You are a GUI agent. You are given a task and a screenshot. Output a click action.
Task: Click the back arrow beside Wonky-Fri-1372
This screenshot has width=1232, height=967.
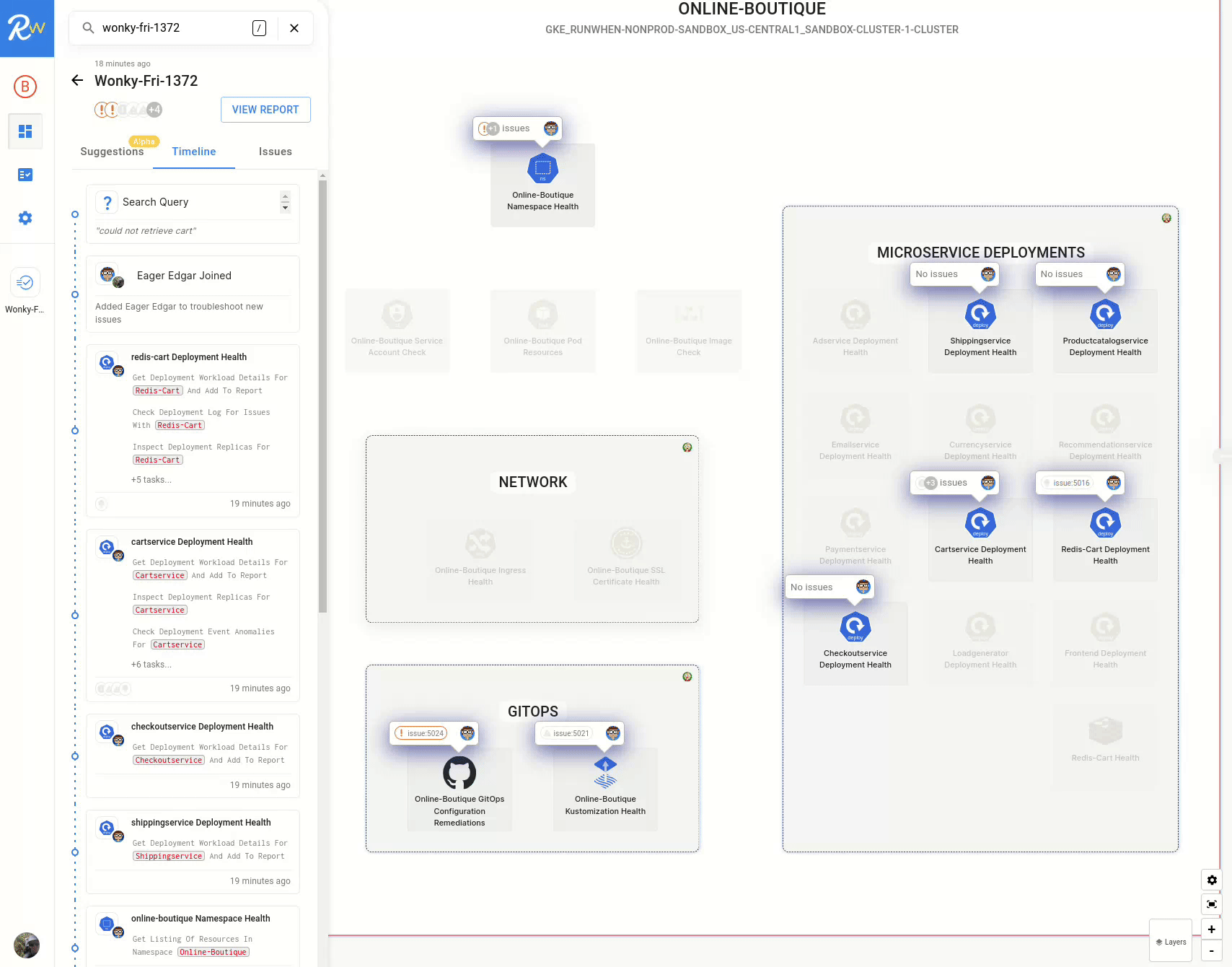[77, 80]
